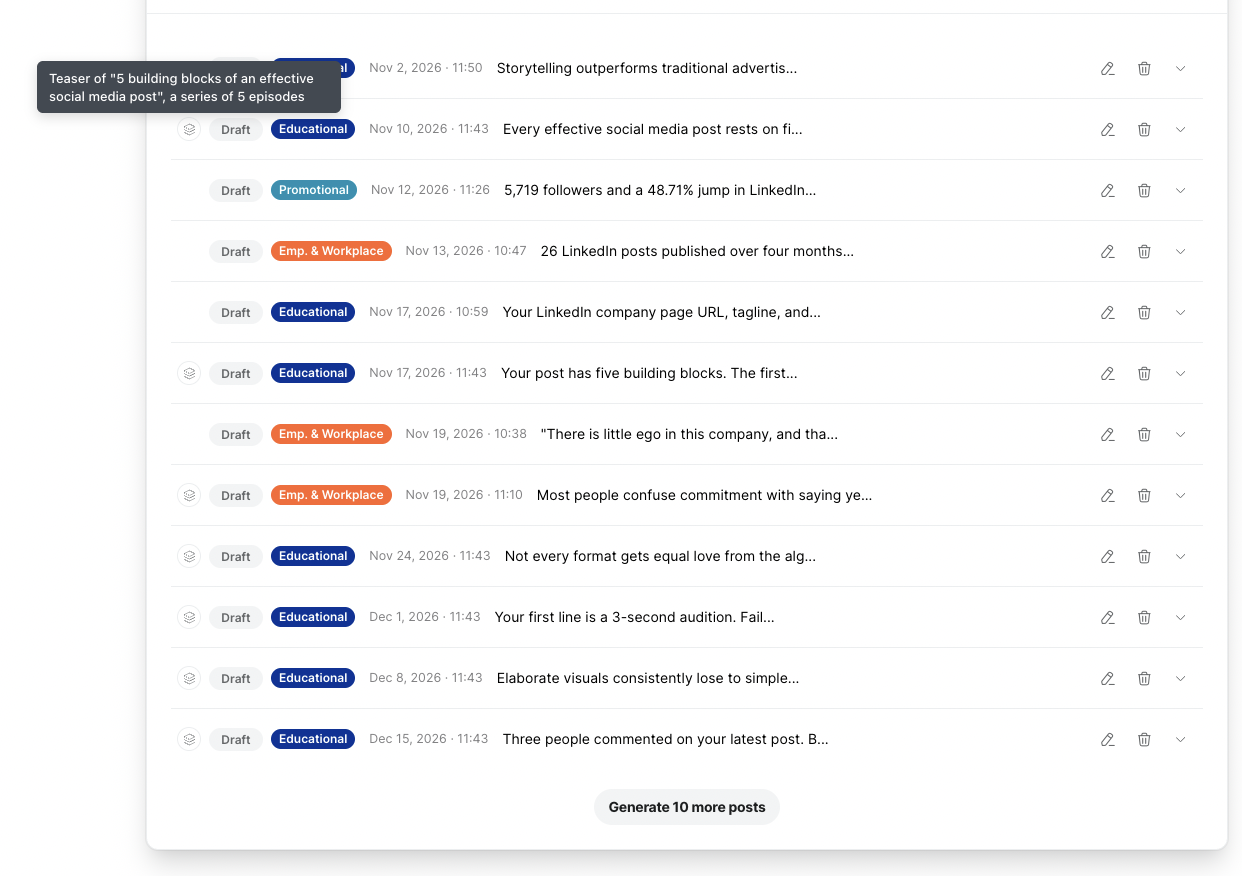Screen dimensions: 1242x876
Task: Expand the 'Every effective social media post' row
Action: (x=1180, y=130)
